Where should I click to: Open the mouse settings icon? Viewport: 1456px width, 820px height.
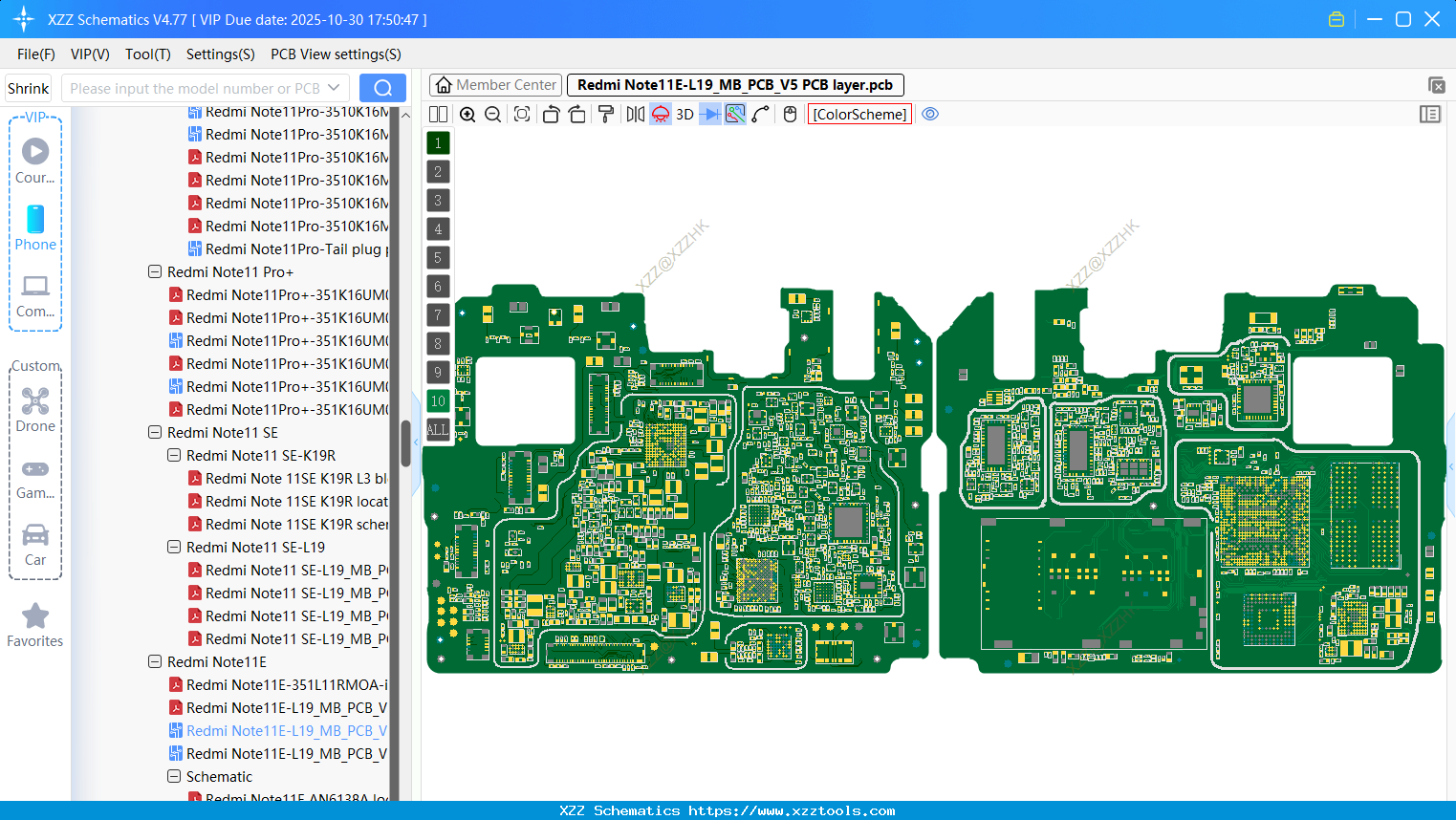[x=789, y=114]
